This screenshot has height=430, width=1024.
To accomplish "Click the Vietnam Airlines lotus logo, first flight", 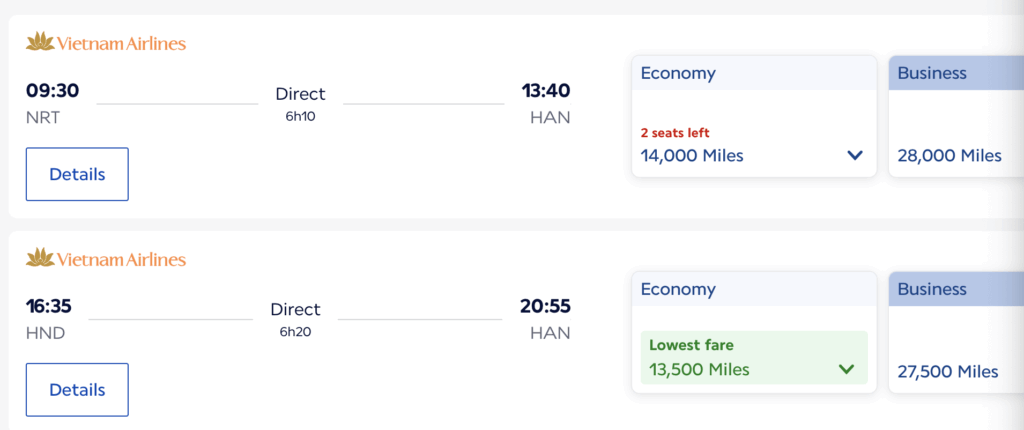I will point(40,43).
